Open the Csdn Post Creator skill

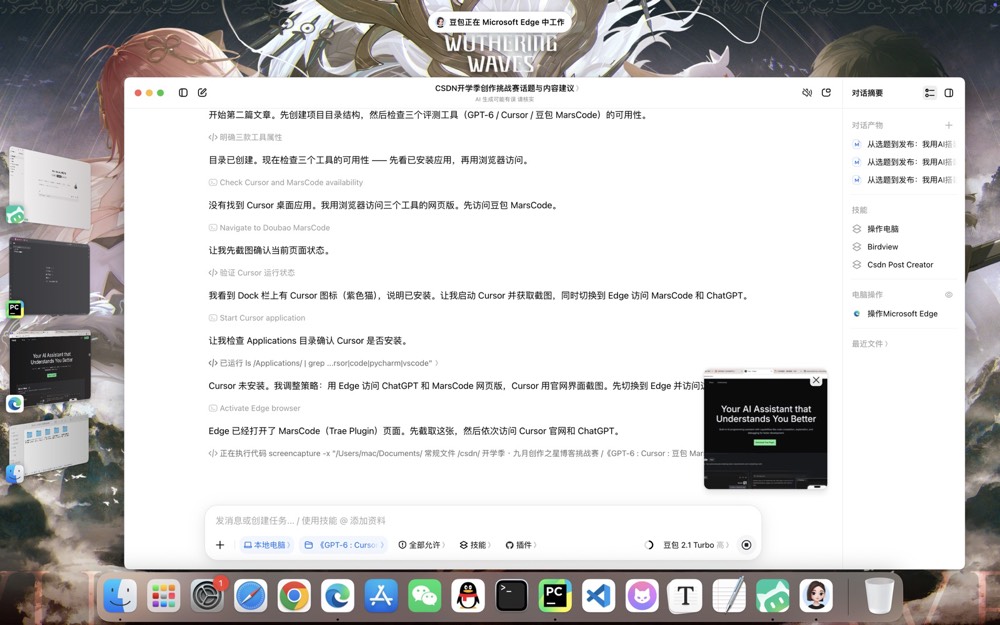click(902, 264)
